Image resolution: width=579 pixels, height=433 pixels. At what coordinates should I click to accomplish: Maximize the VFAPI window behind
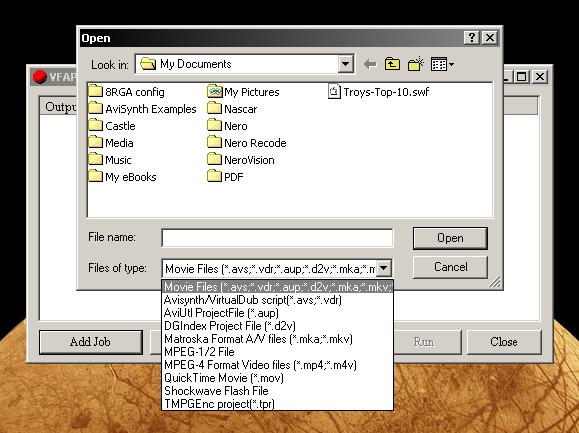(x=521, y=77)
